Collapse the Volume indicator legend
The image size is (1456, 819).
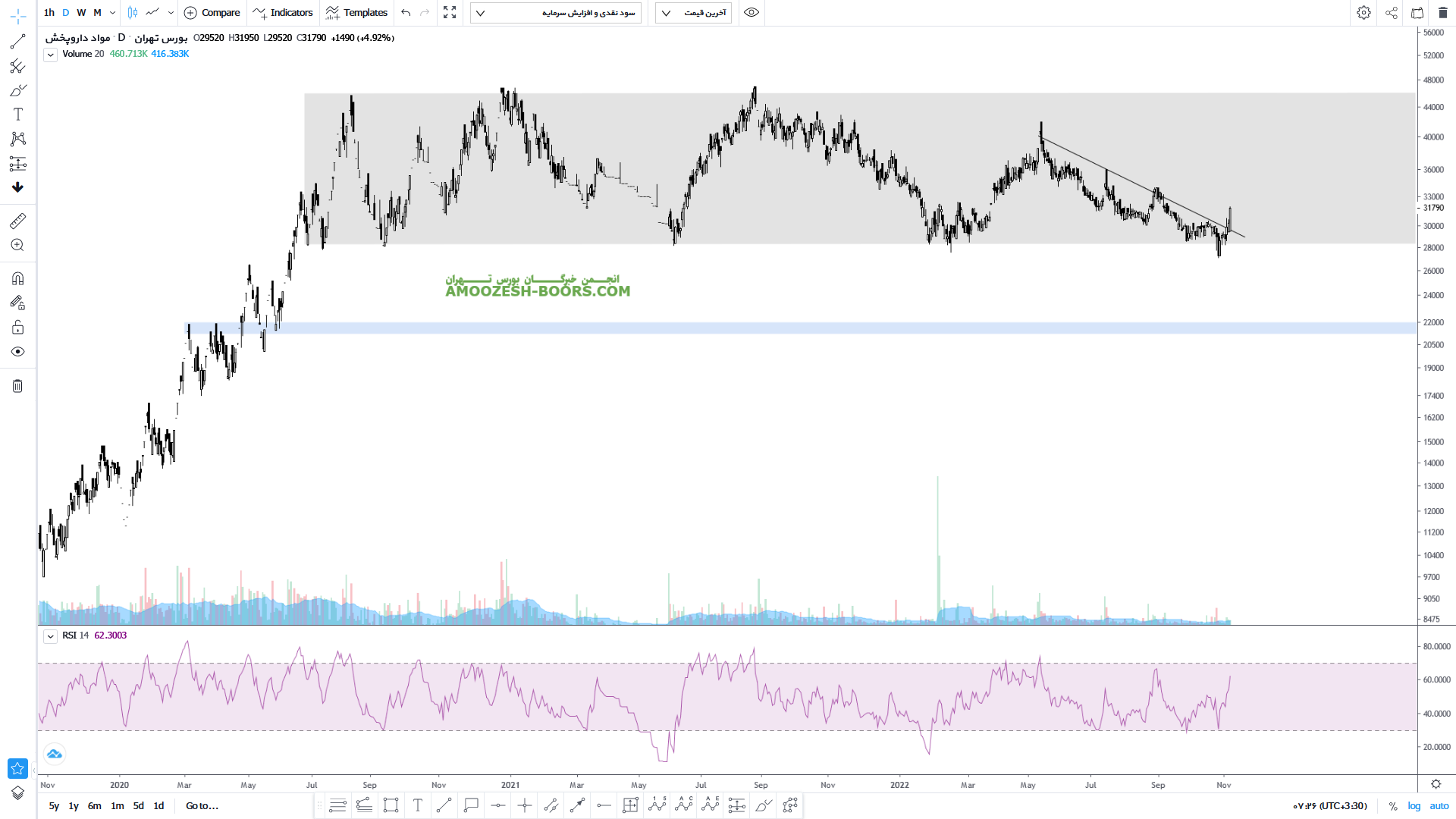tap(50, 55)
